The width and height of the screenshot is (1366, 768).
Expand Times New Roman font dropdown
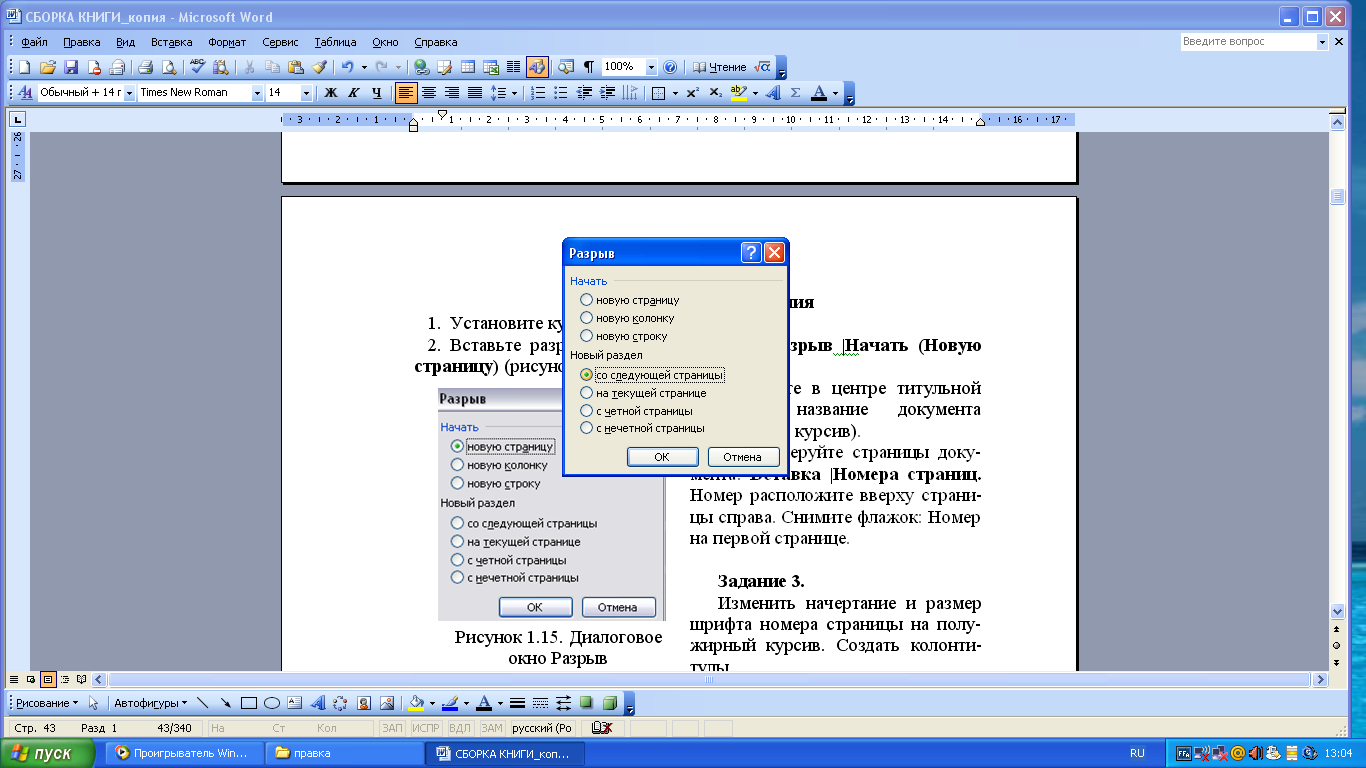point(257,93)
